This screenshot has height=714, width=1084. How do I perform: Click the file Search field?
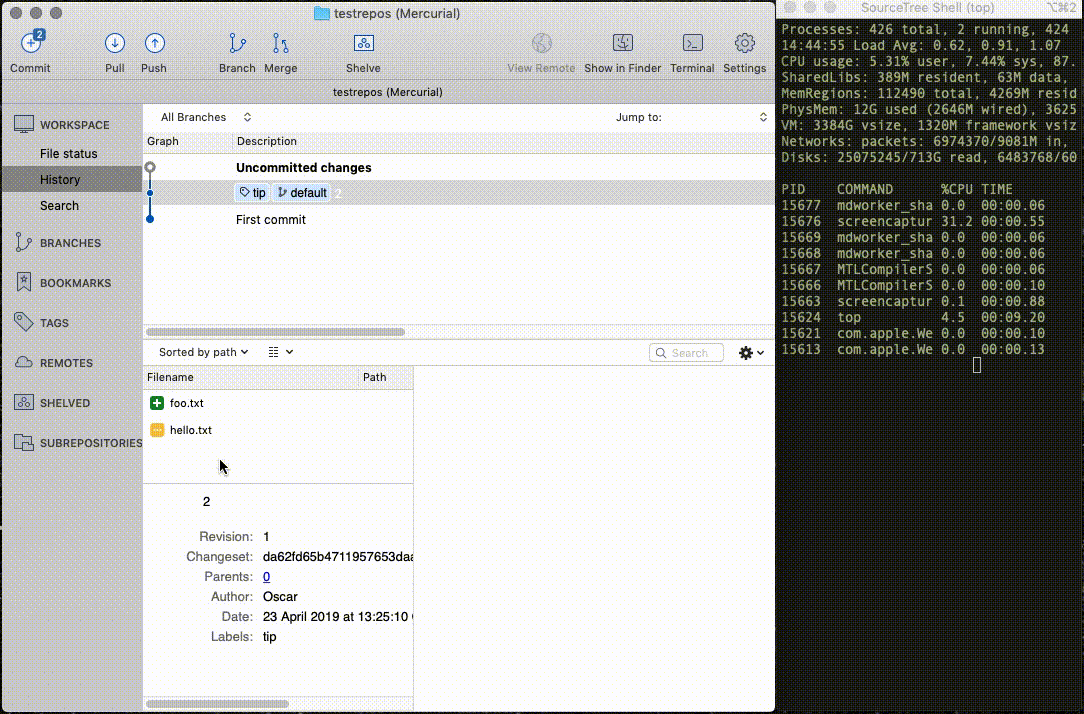(x=686, y=353)
